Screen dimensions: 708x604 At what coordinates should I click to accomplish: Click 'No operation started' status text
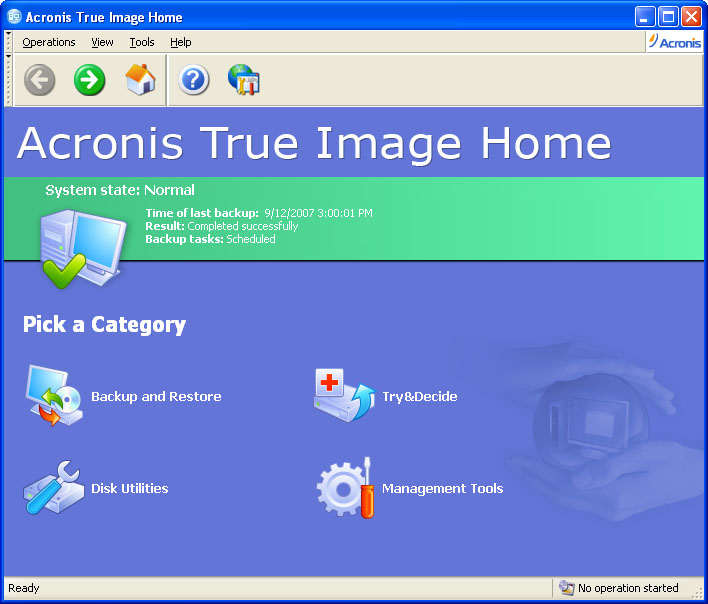(x=628, y=588)
